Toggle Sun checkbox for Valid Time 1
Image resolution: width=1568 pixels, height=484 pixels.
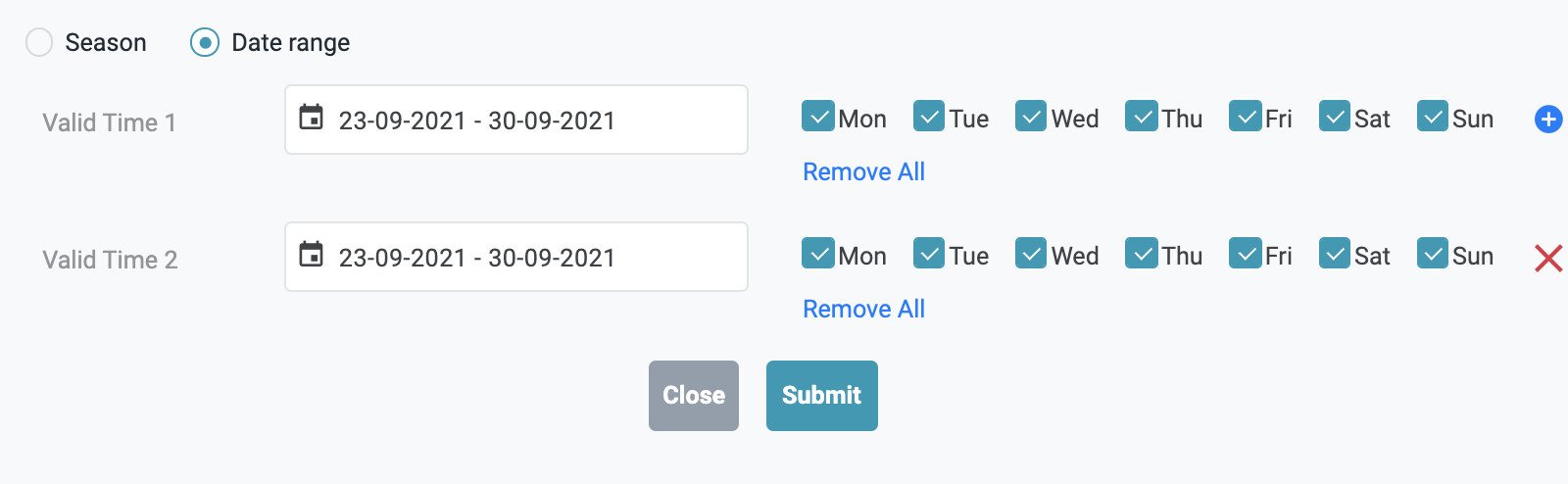tap(1432, 117)
